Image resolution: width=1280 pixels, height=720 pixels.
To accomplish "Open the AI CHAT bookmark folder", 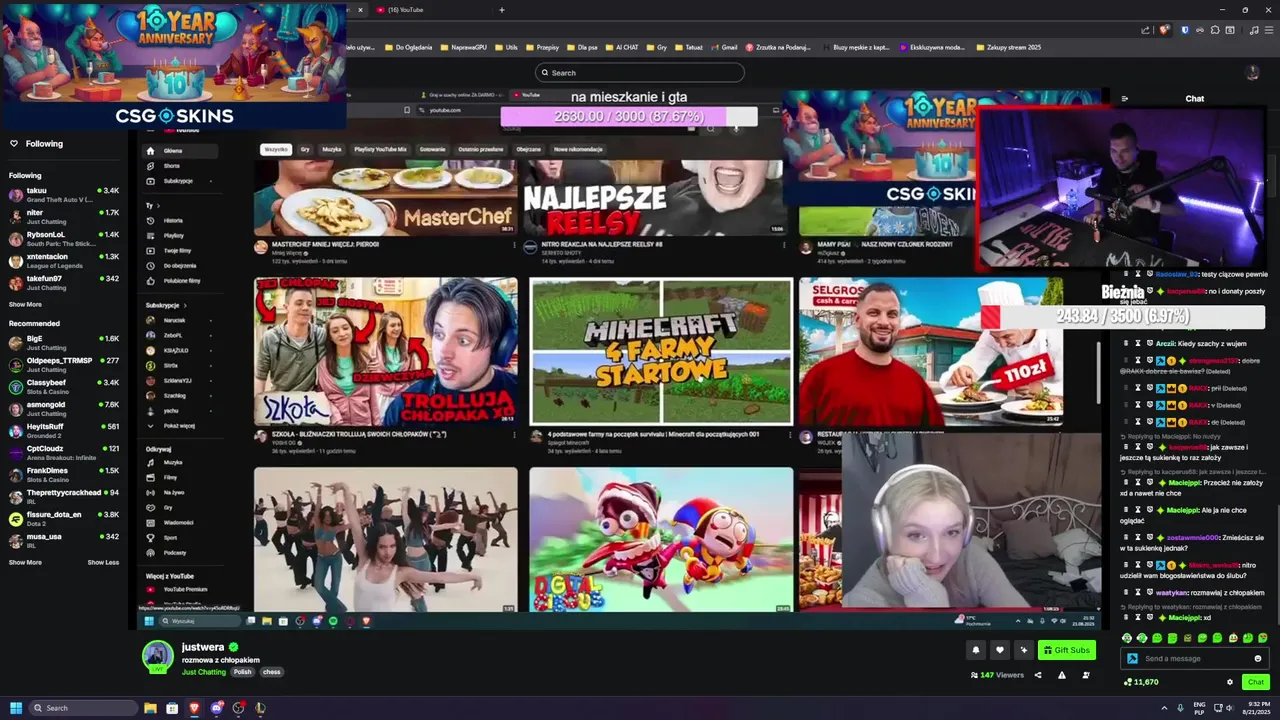I will [622, 47].
